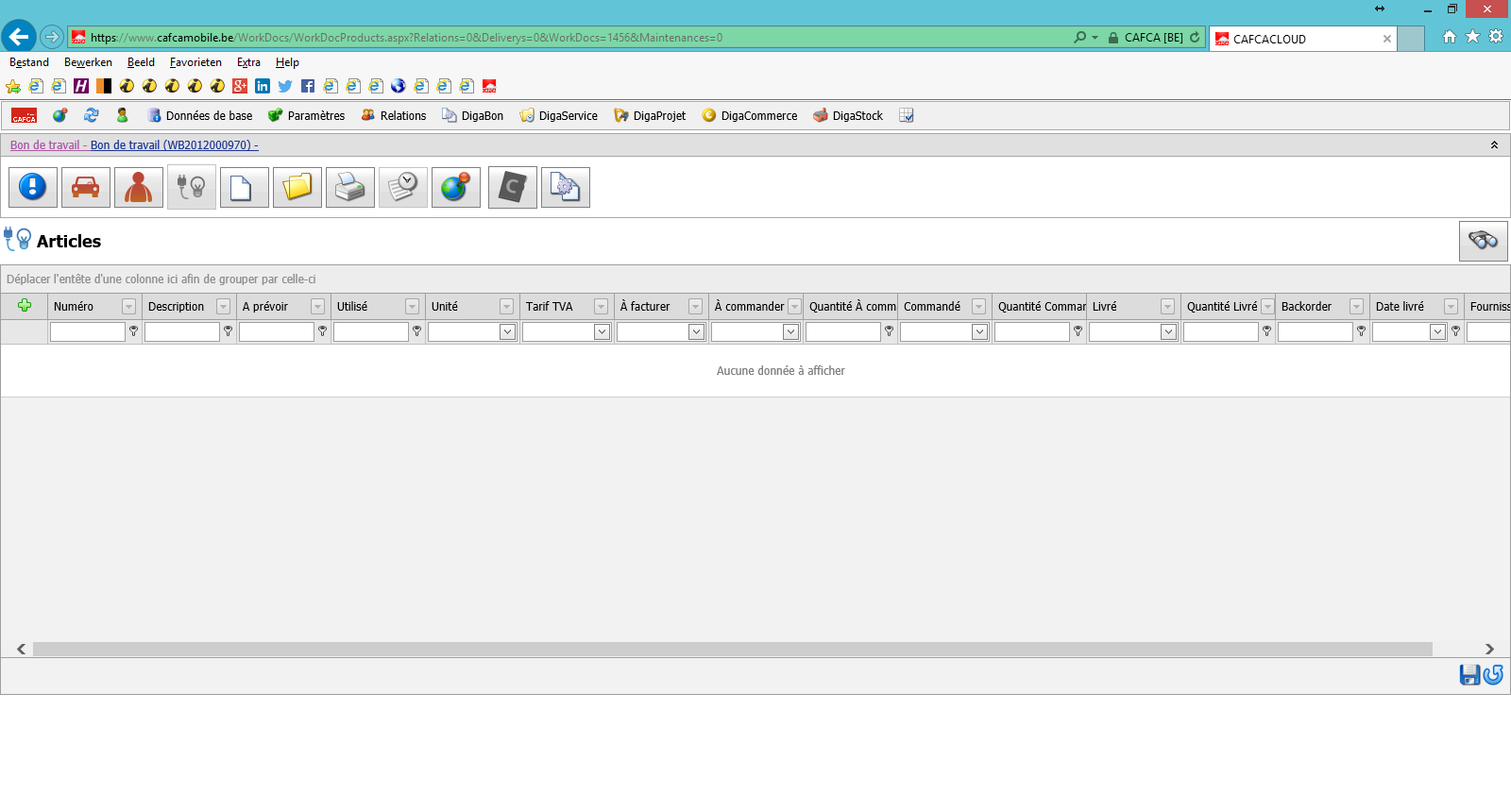
Task: Click the blue sync arrows menu icon
Action: tap(92, 115)
